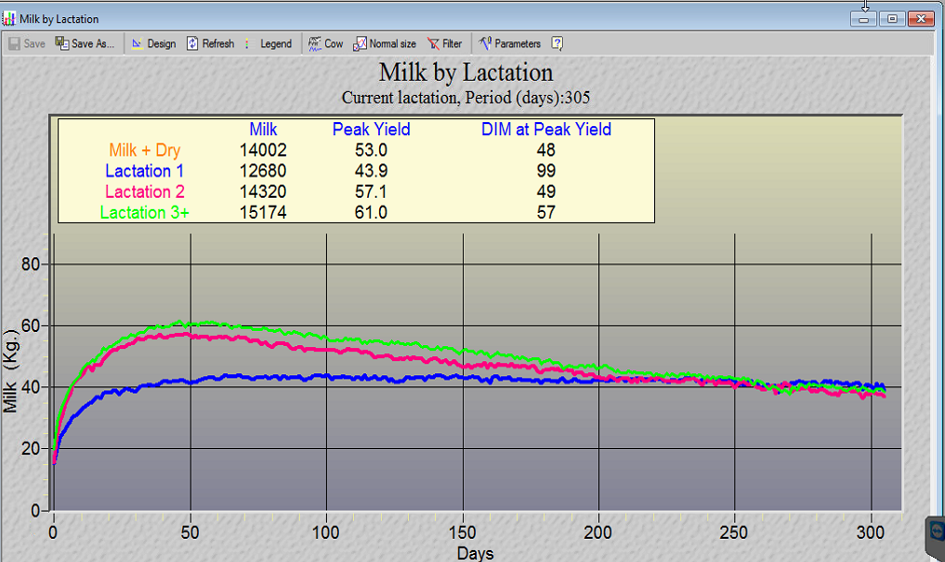The width and height of the screenshot is (945, 562).
Task: Click the Save toolbar button
Action: point(27,43)
